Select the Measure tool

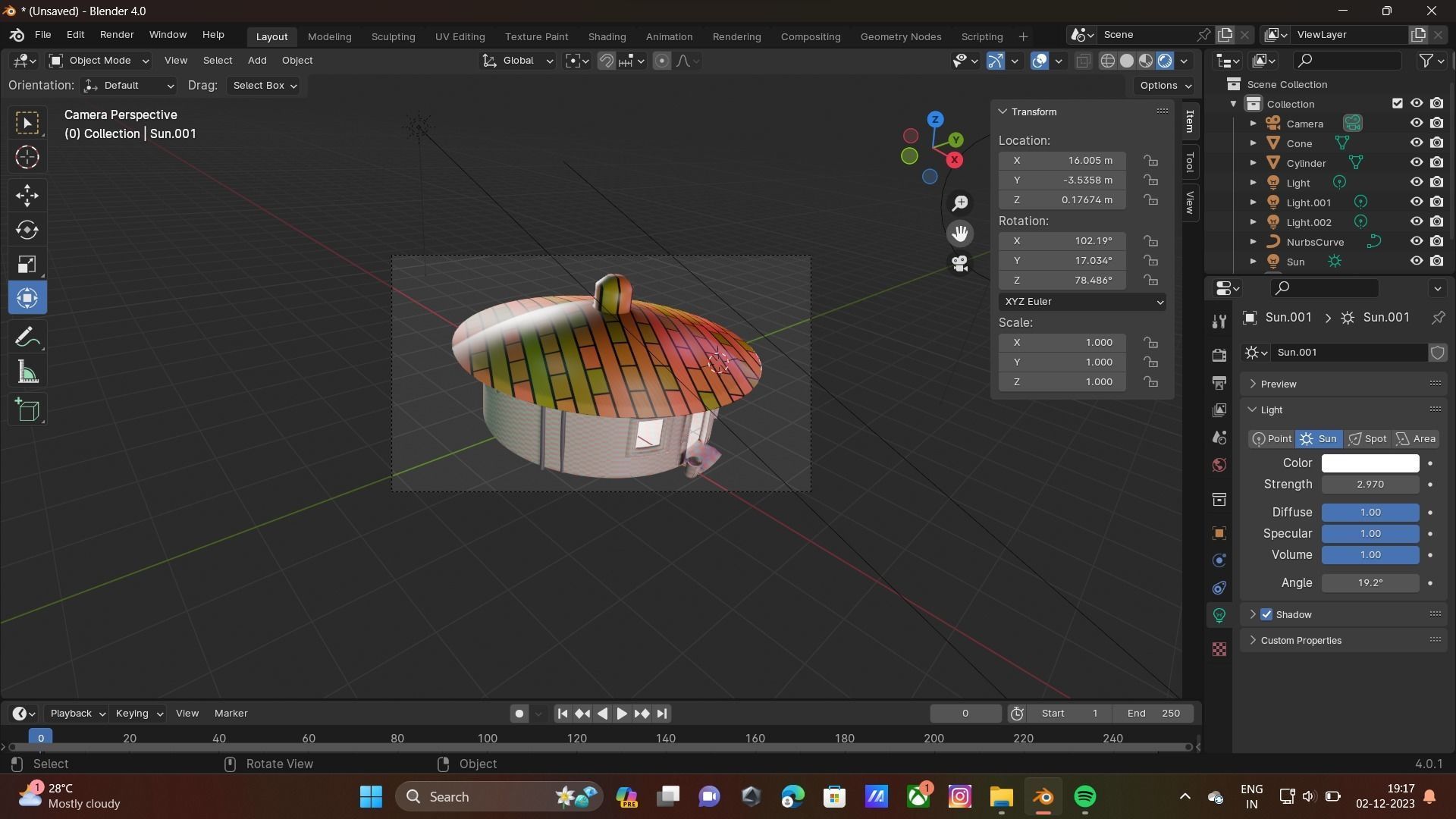pyautogui.click(x=27, y=372)
